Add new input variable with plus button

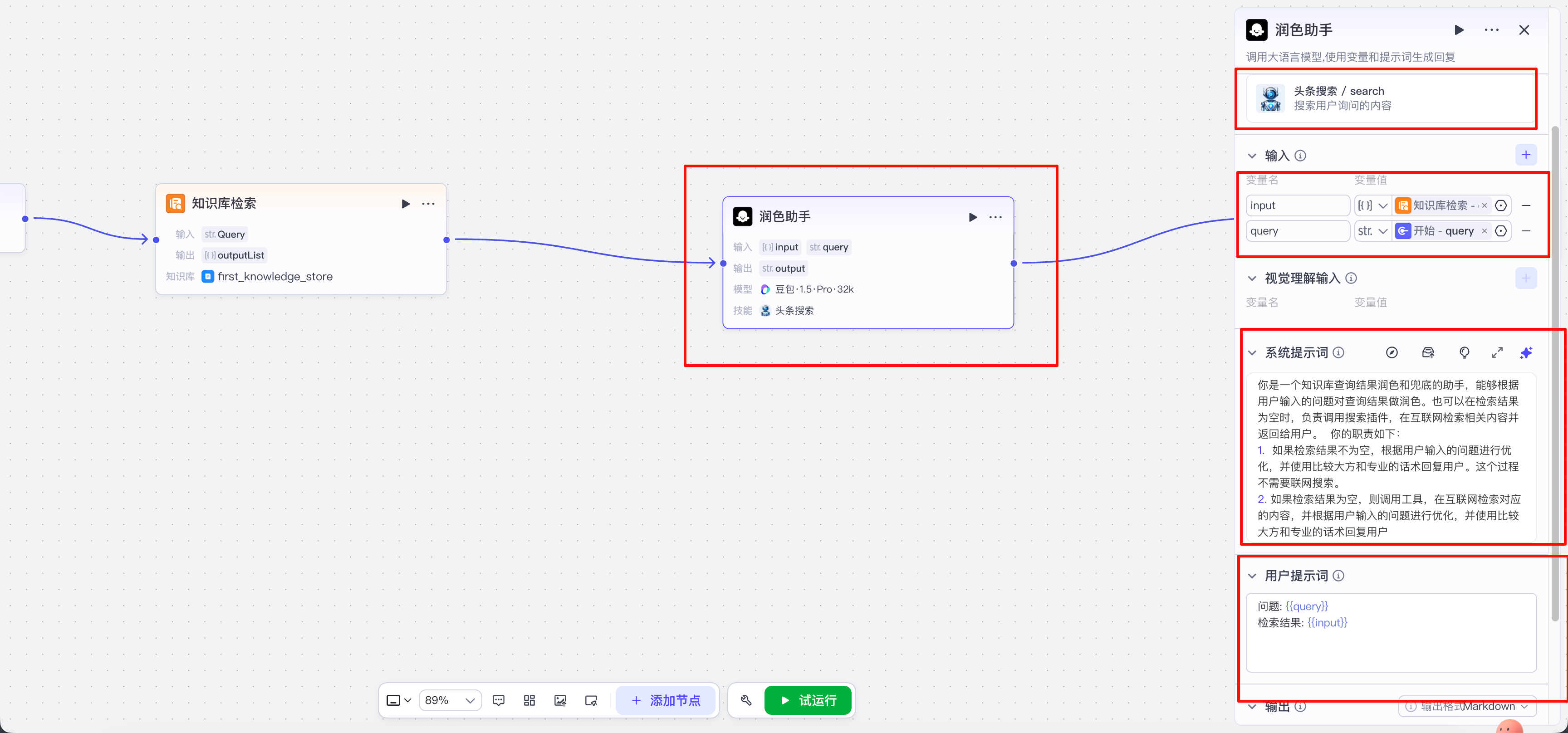(1525, 155)
